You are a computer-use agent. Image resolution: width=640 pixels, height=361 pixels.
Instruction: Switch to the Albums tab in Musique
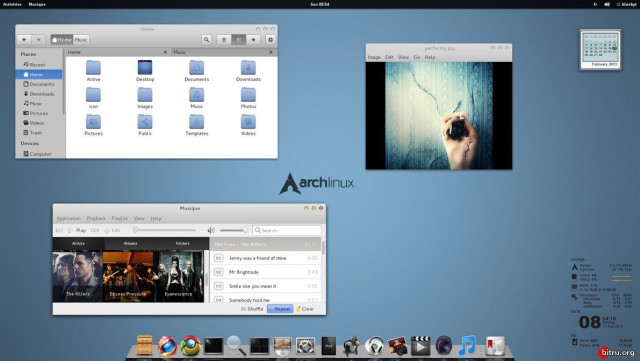(131, 243)
